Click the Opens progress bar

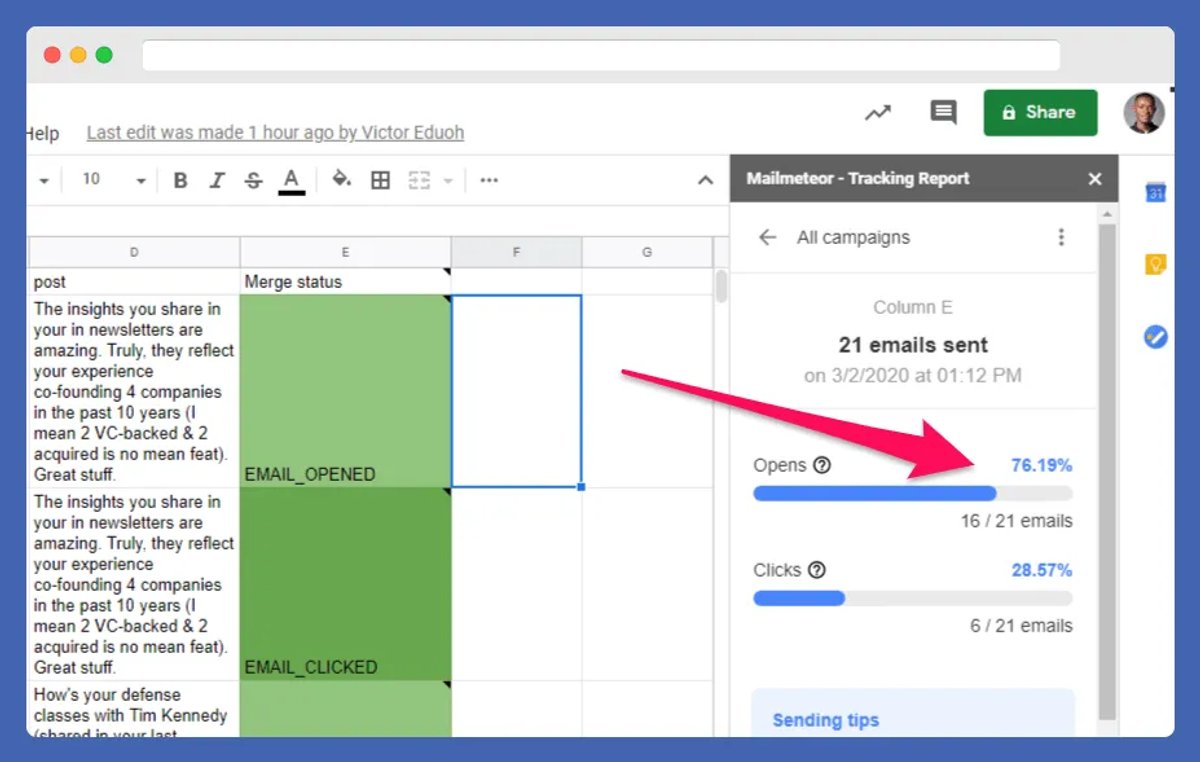click(x=913, y=493)
